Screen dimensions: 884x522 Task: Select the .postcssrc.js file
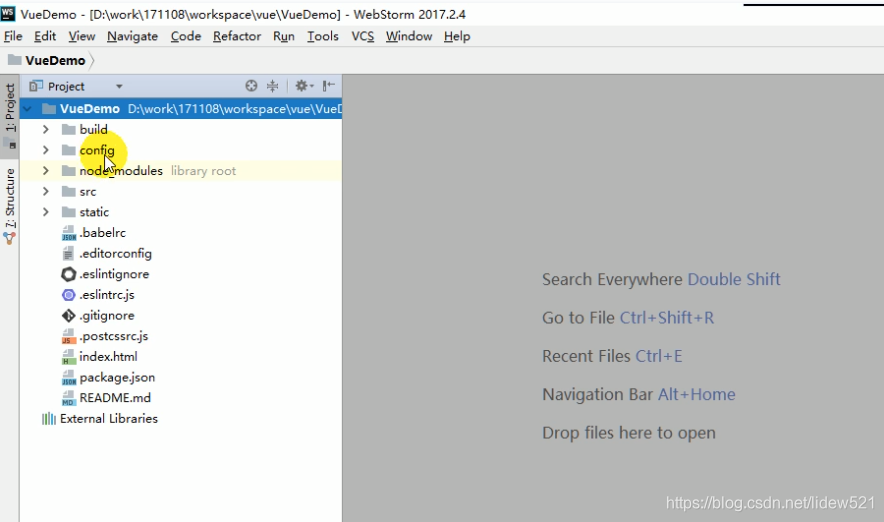pos(114,337)
